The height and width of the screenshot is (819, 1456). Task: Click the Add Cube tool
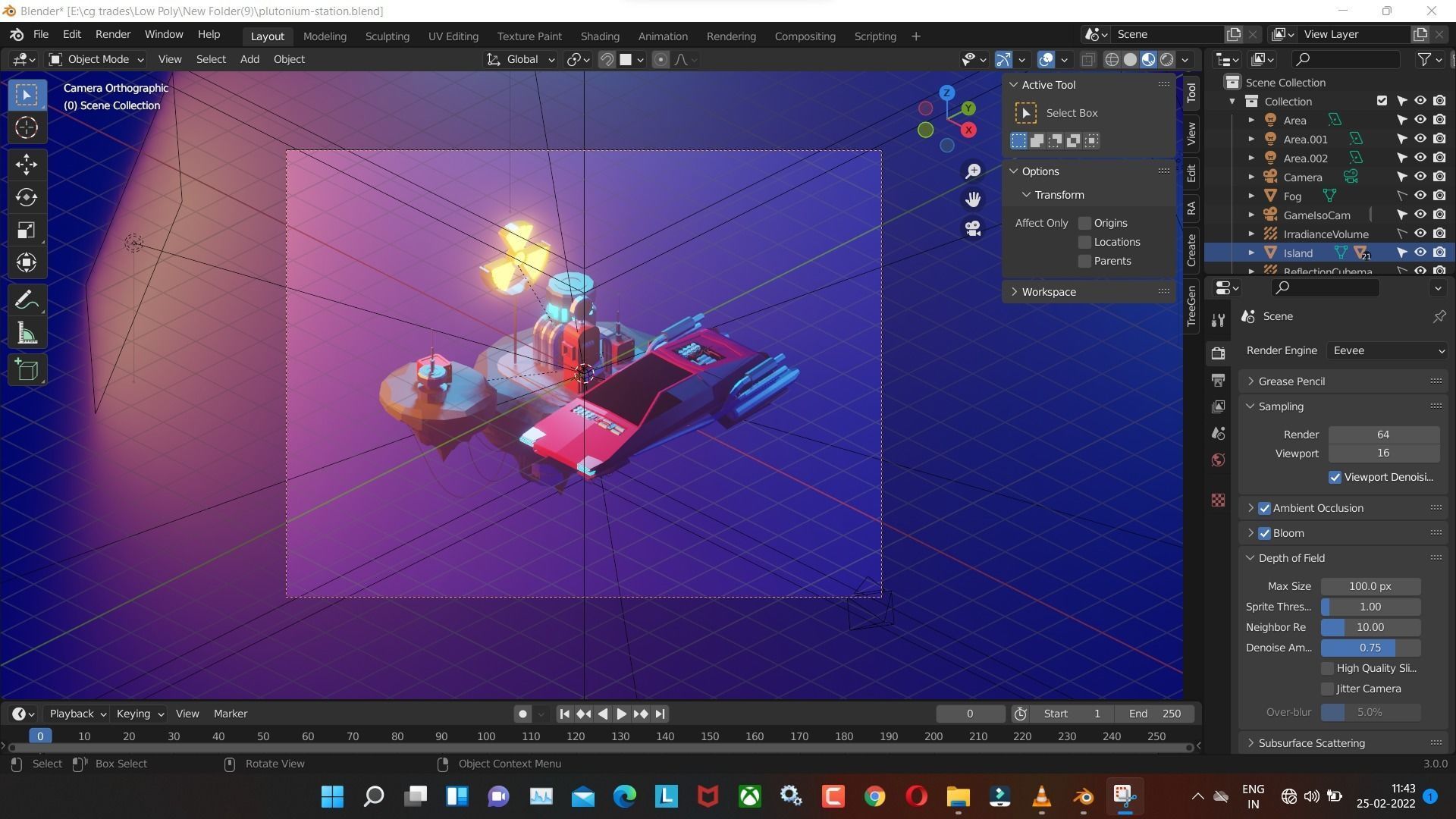click(x=27, y=370)
